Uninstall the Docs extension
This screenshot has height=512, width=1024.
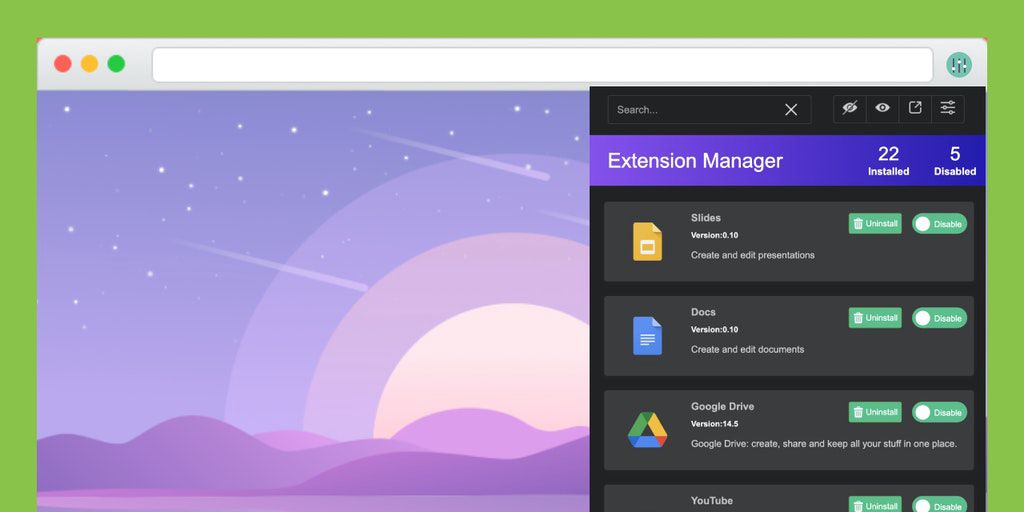click(x=875, y=317)
